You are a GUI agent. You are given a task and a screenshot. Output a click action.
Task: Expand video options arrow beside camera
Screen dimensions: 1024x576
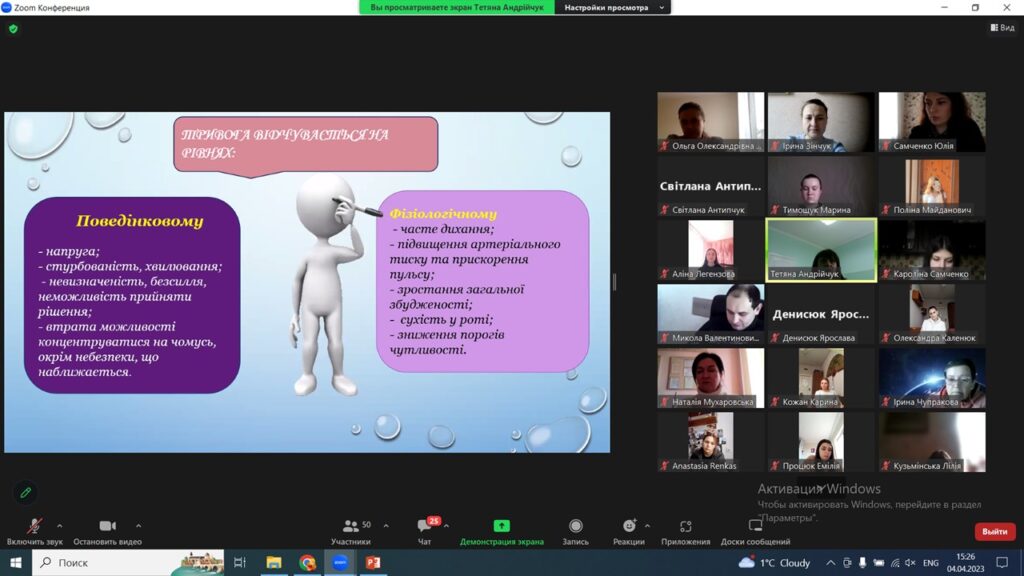pyautogui.click(x=138, y=525)
